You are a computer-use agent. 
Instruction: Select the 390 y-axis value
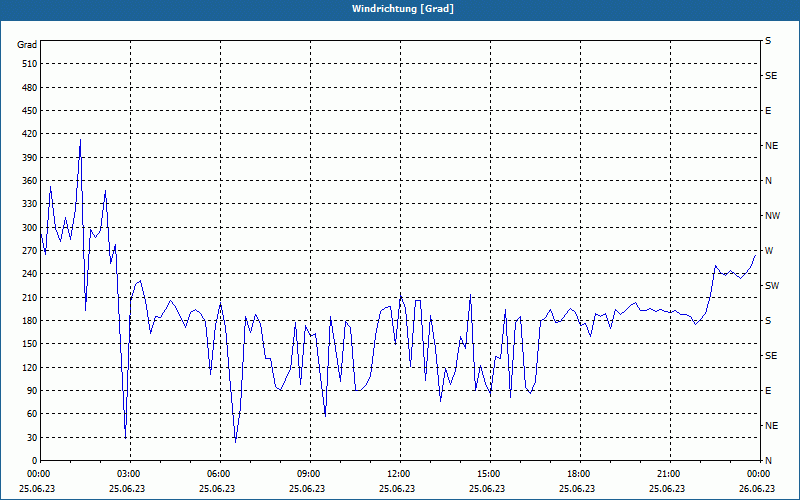(x=30, y=157)
